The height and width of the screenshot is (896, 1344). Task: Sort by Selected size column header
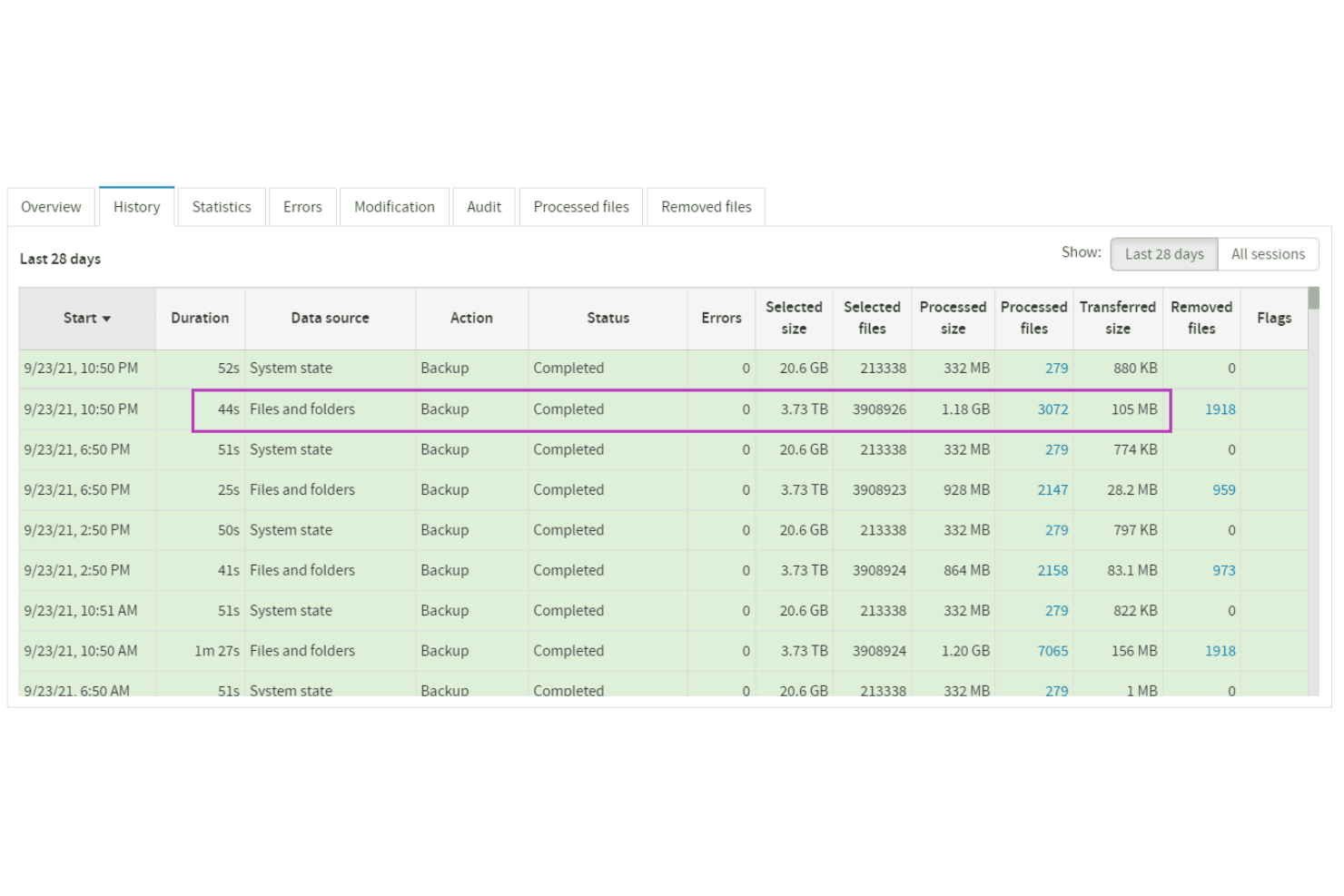[794, 318]
